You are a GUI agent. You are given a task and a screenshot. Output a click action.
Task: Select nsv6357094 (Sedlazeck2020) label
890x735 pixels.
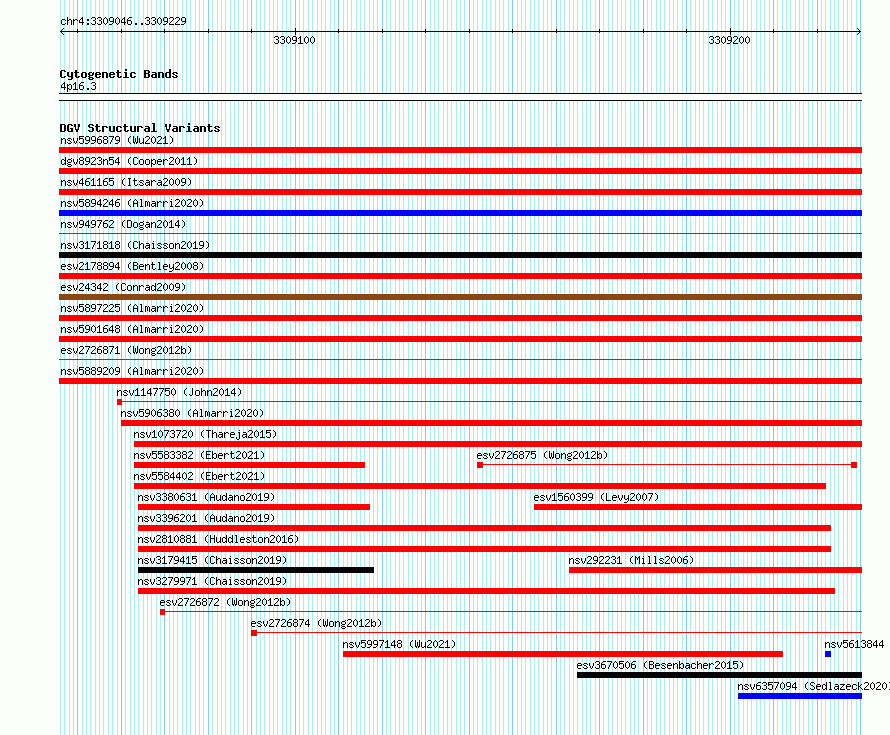[813, 686]
